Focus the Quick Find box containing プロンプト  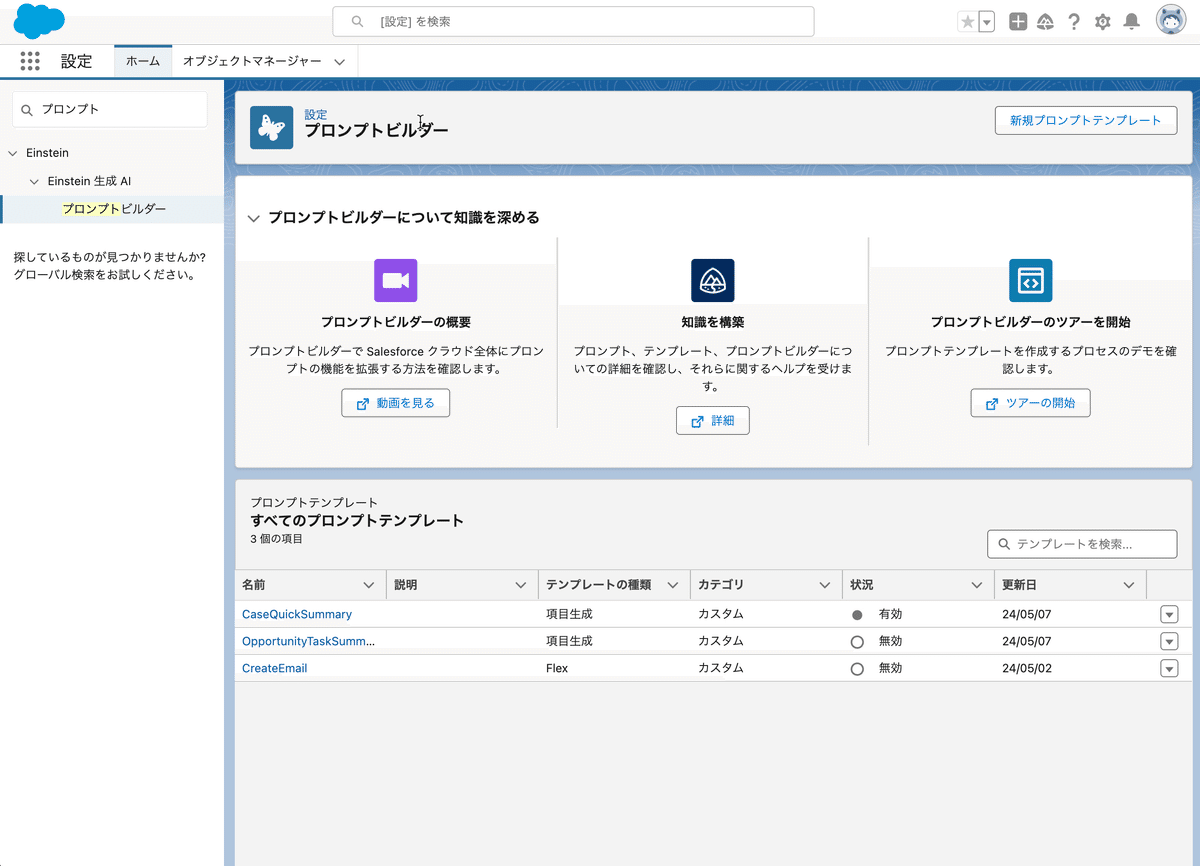(x=110, y=110)
